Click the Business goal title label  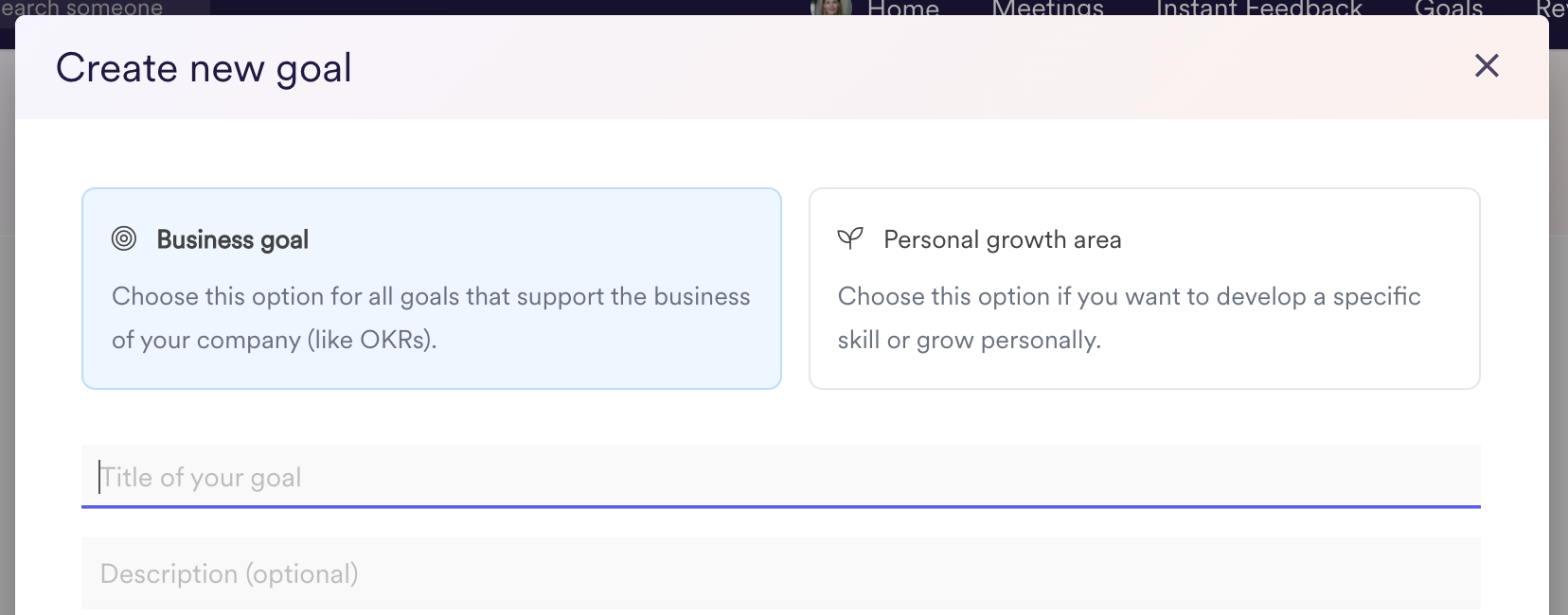(233, 239)
